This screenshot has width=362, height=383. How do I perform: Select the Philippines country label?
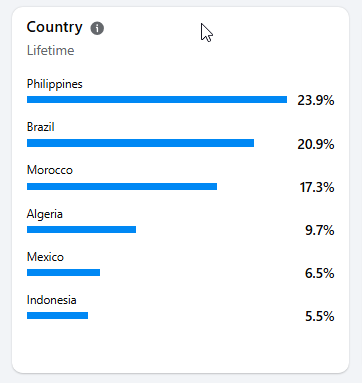pyautogui.click(x=54, y=84)
